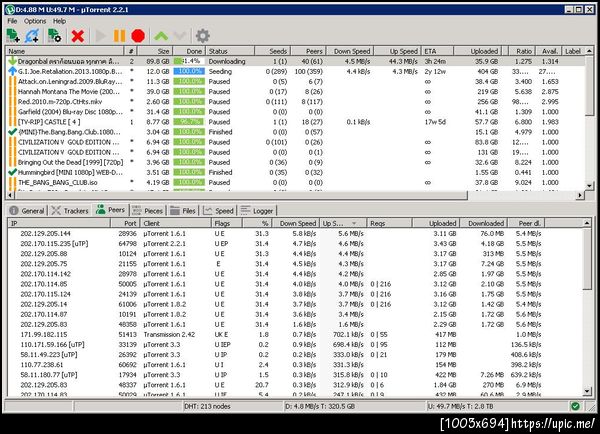Select the Peers tab
The width and height of the screenshot is (600, 434).
111,210
